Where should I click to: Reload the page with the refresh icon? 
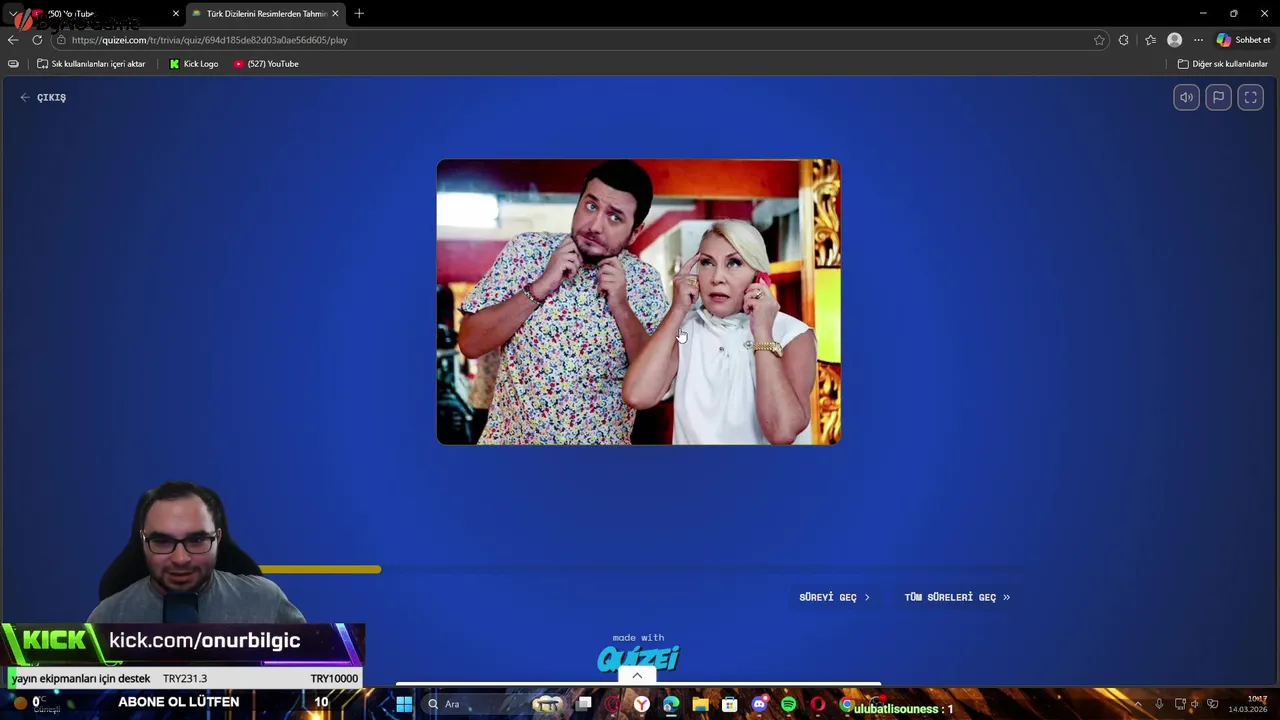(37, 40)
